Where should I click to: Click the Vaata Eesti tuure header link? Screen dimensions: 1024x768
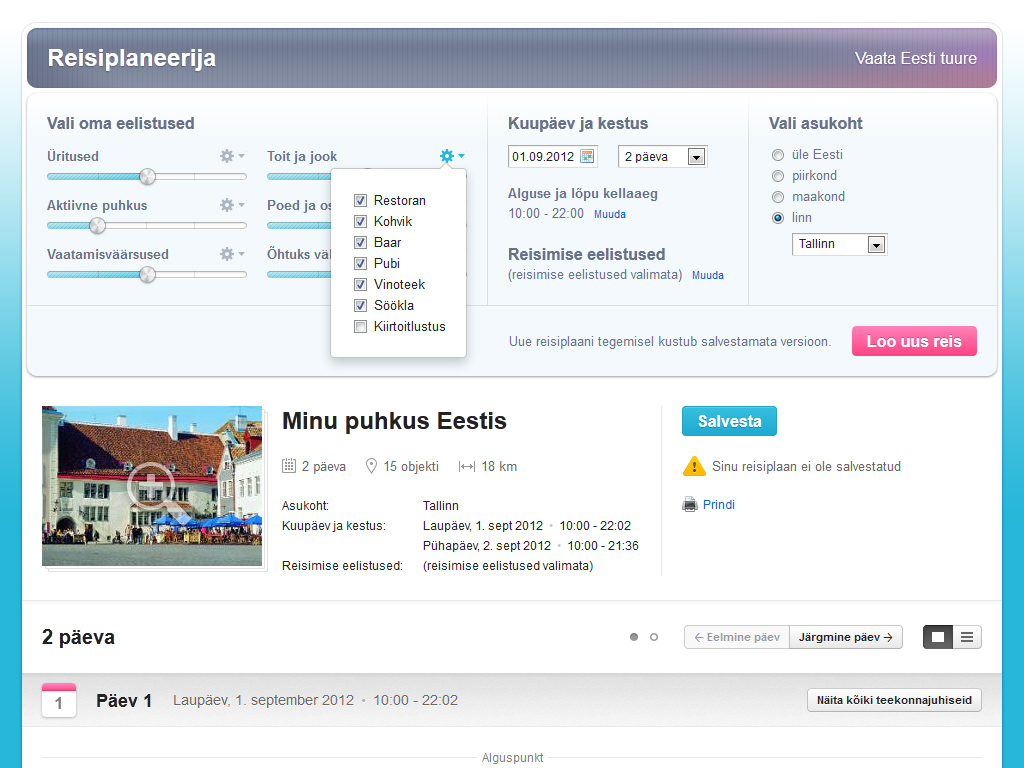[915, 58]
